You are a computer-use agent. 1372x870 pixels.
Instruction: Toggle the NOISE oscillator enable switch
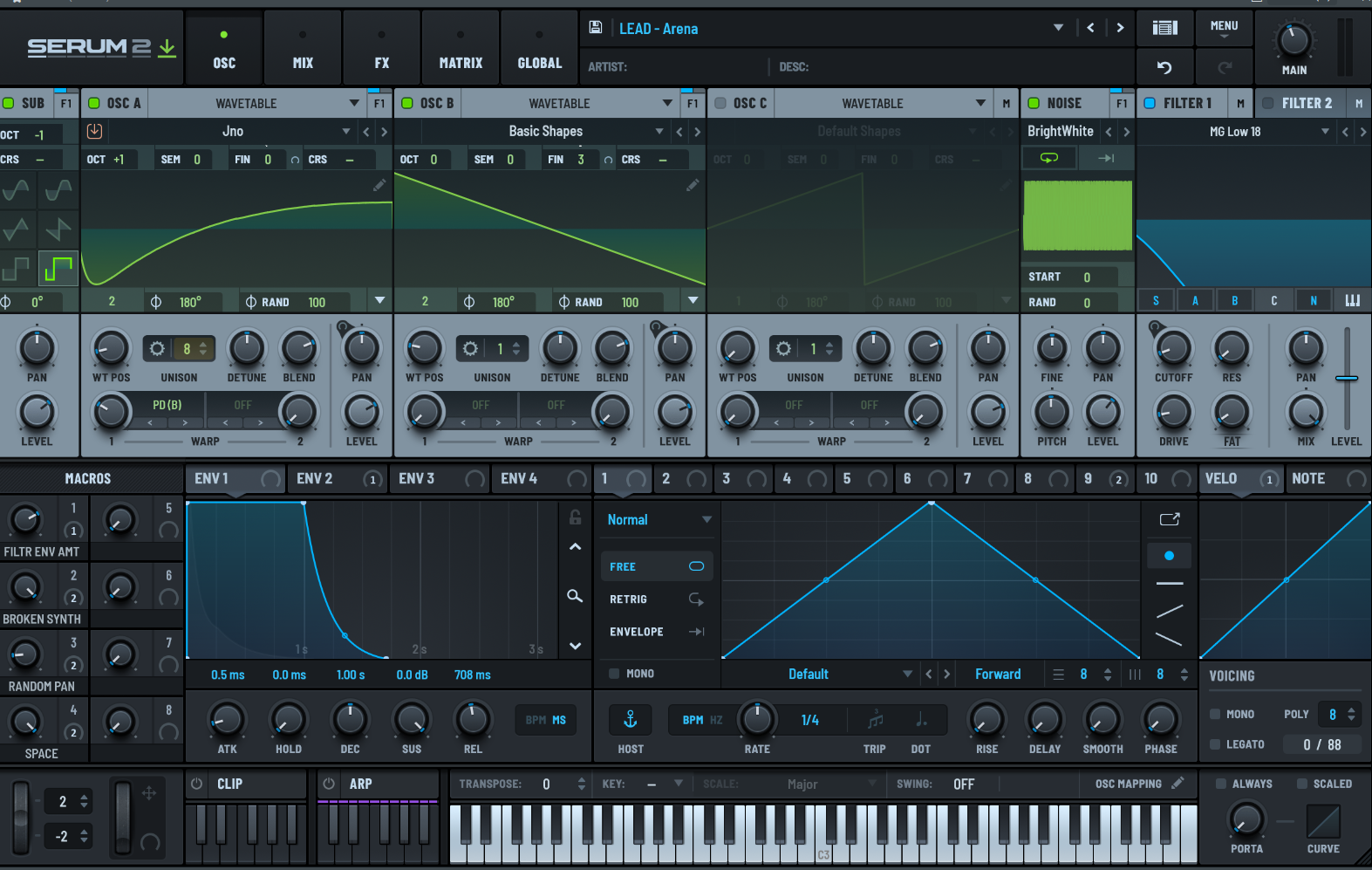(1034, 103)
